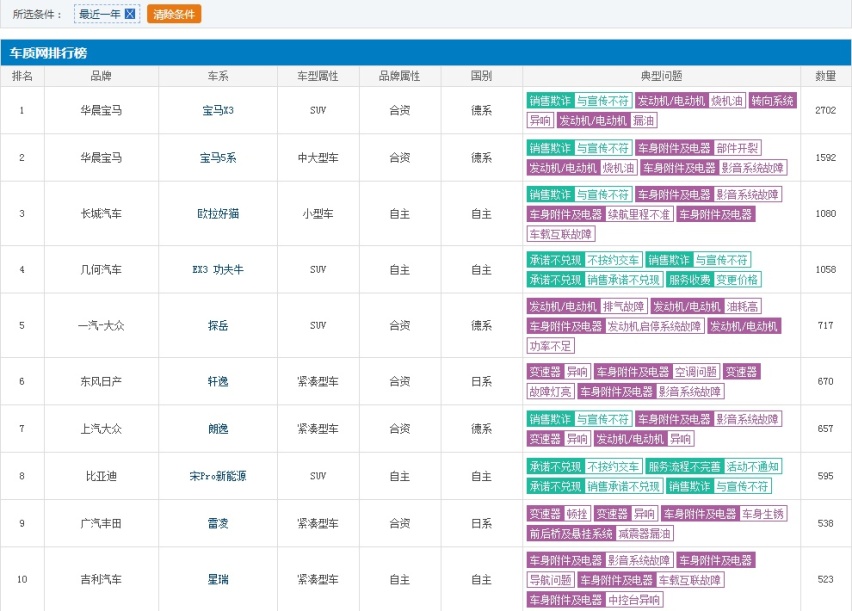Image resolution: width=852 pixels, height=611 pixels.
Task: Click the 广汽丰田 brand cell
Action: (x=101, y=523)
